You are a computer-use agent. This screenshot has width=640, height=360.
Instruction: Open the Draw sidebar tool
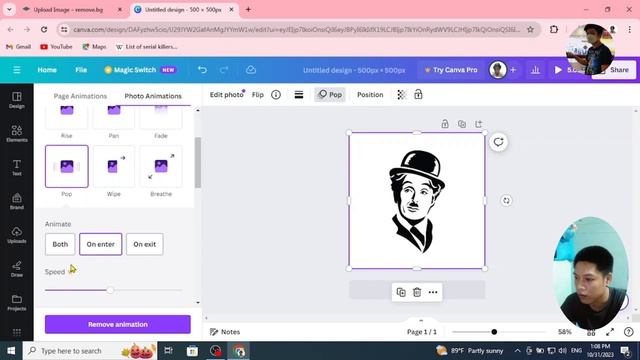click(x=17, y=269)
